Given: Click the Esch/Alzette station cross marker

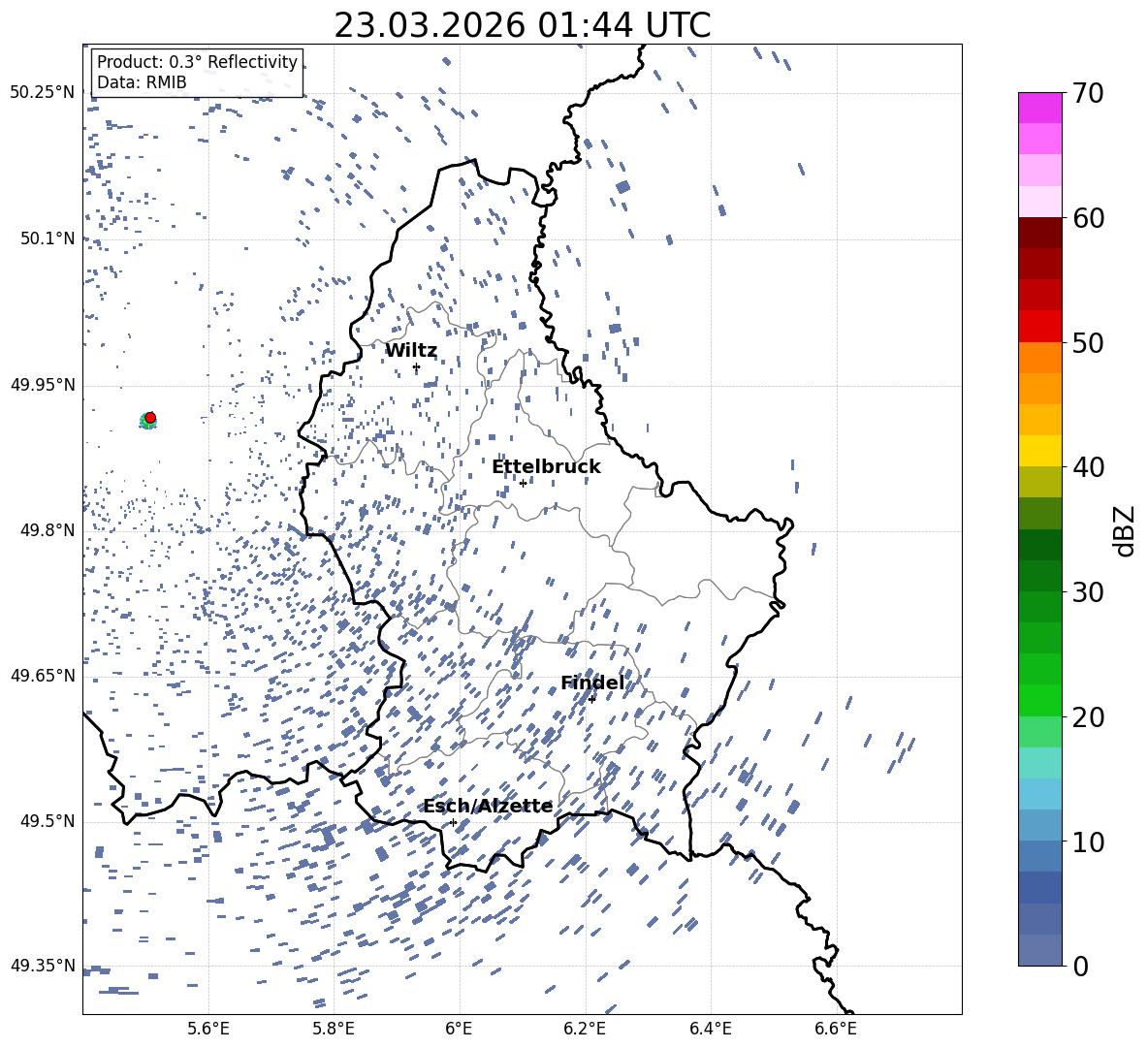Looking at the screenshot, I should pos(453,822).
